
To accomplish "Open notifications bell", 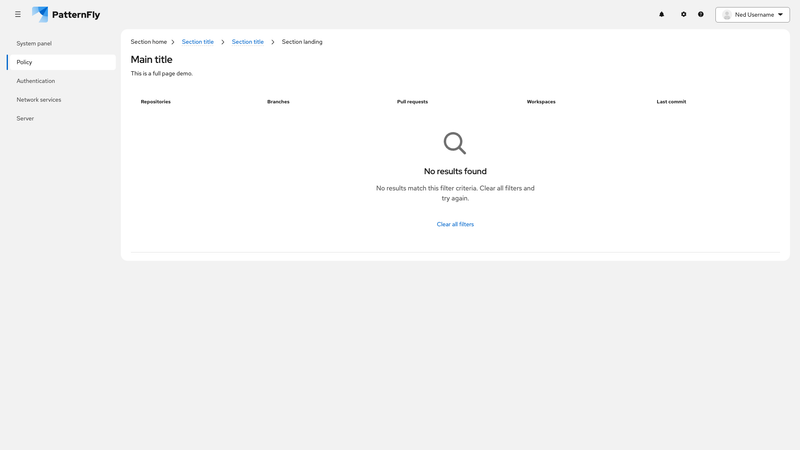I will pyautogui.click(x=662, y=14).
